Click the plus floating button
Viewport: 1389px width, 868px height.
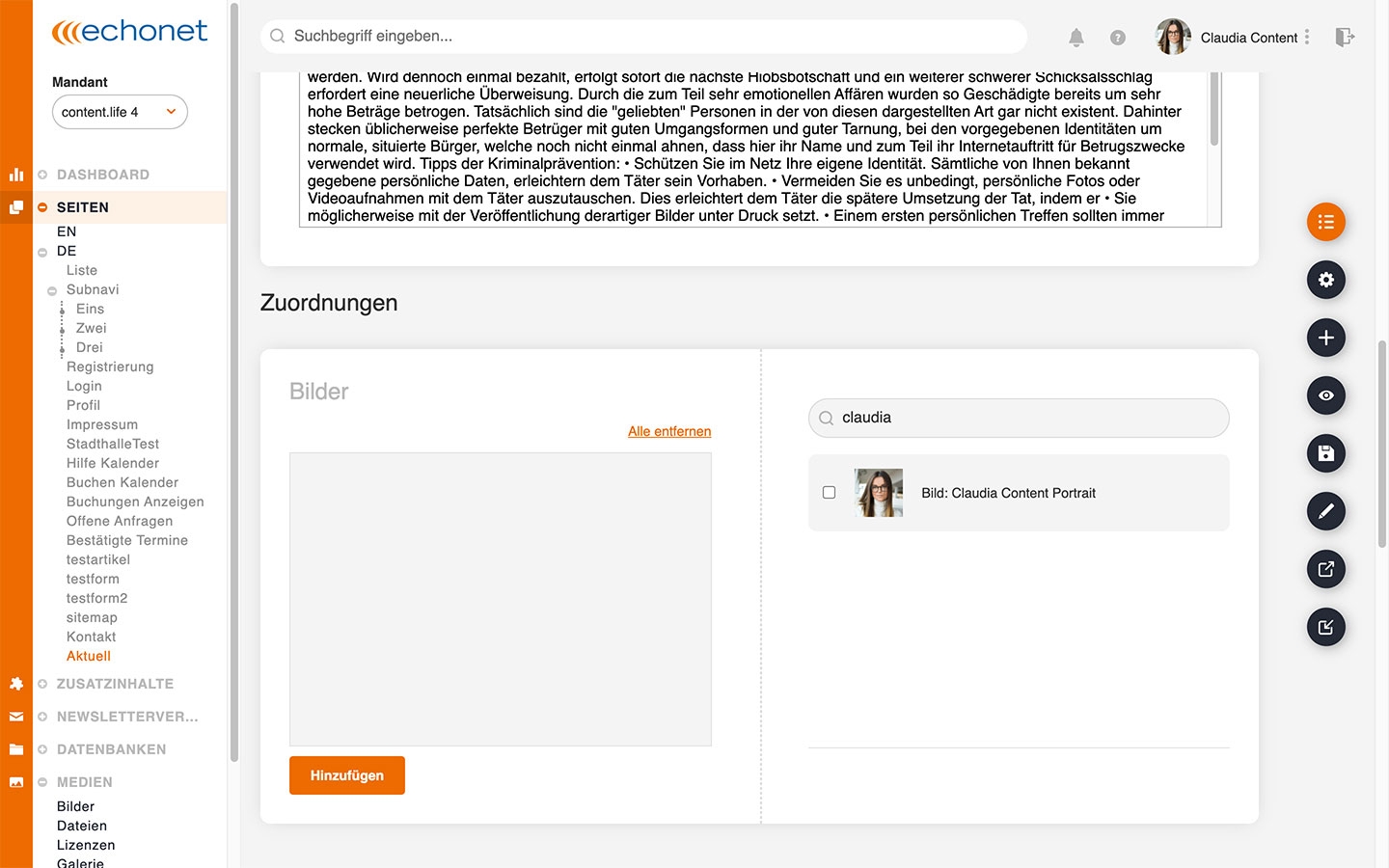click(1326, 338)
